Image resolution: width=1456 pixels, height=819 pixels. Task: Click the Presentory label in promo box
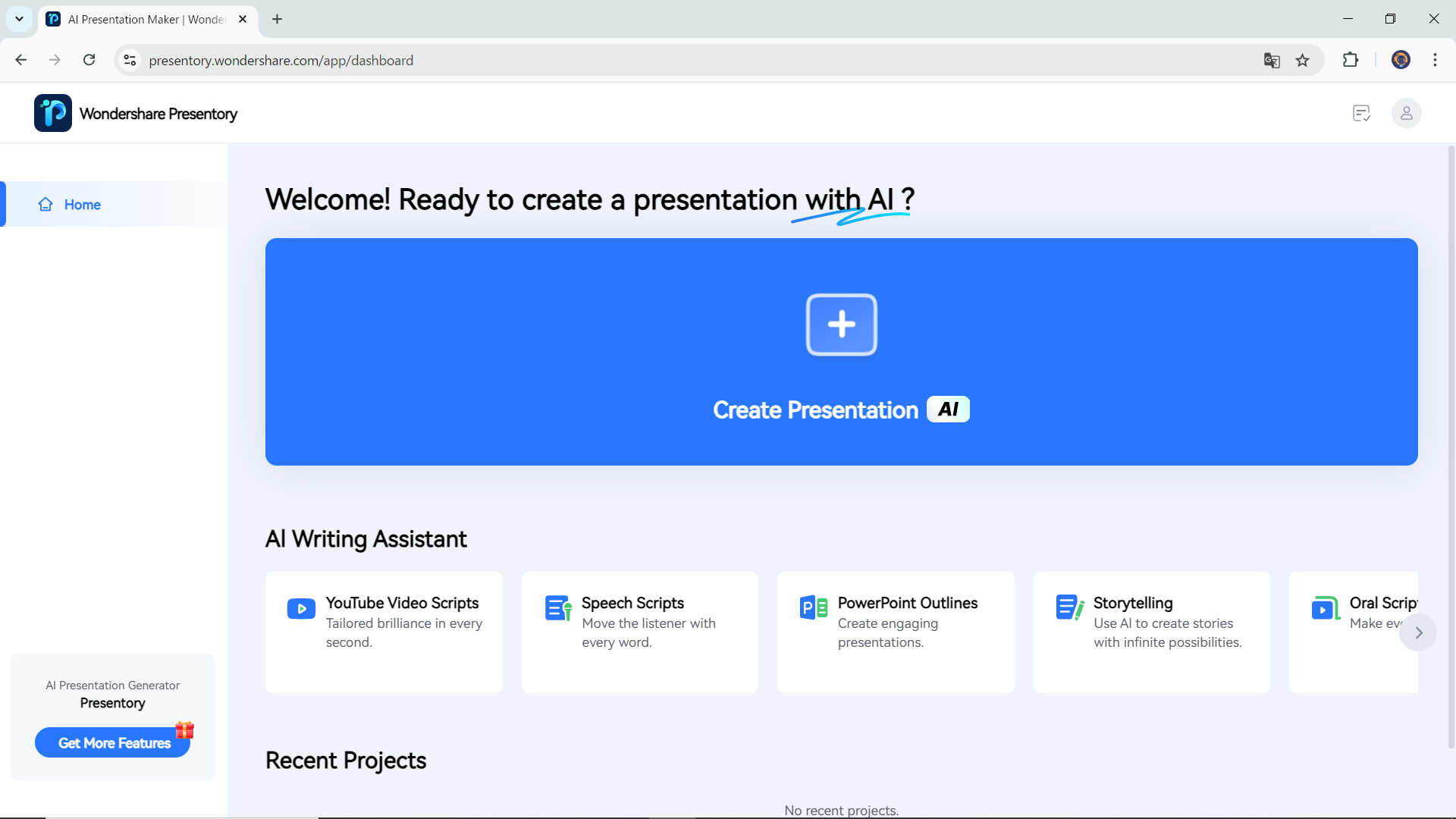113,703
